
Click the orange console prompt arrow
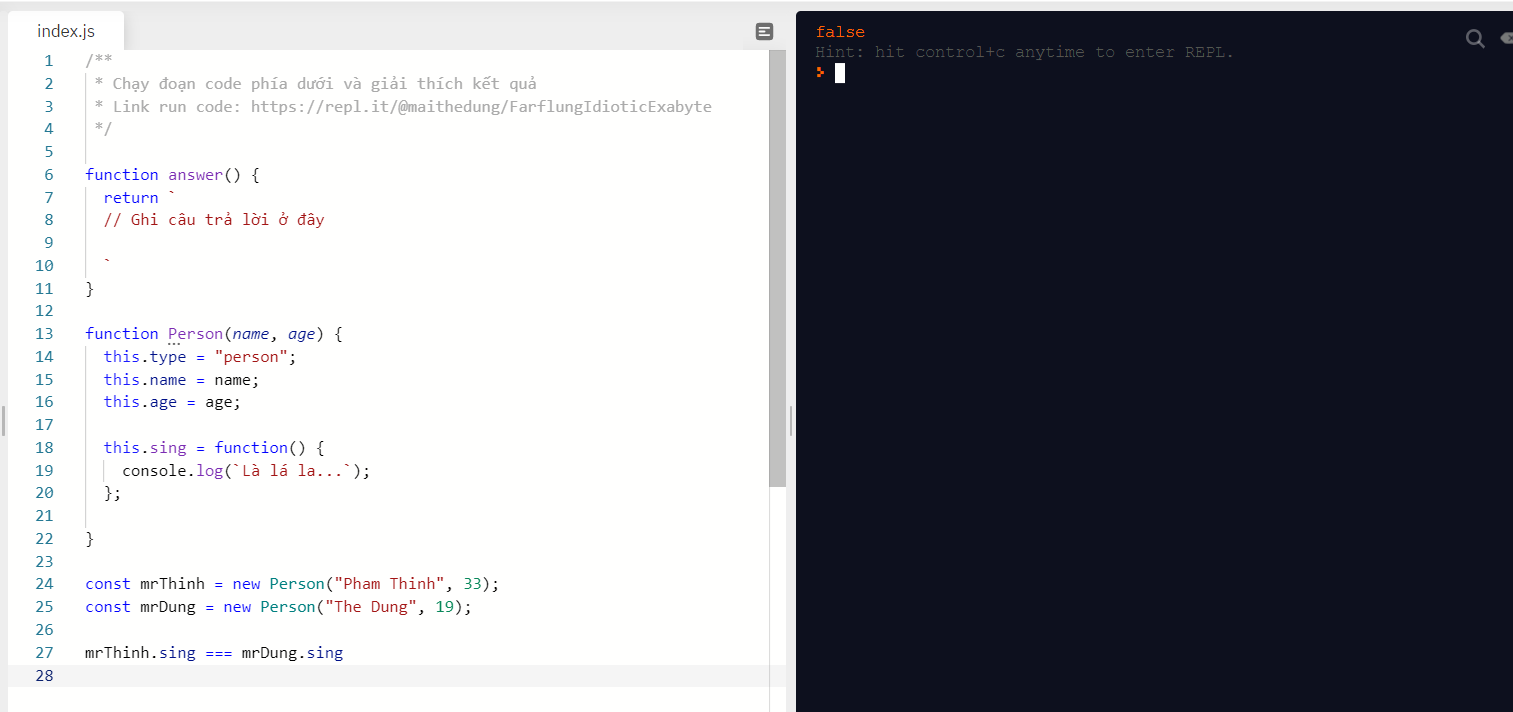coord(821,73)
